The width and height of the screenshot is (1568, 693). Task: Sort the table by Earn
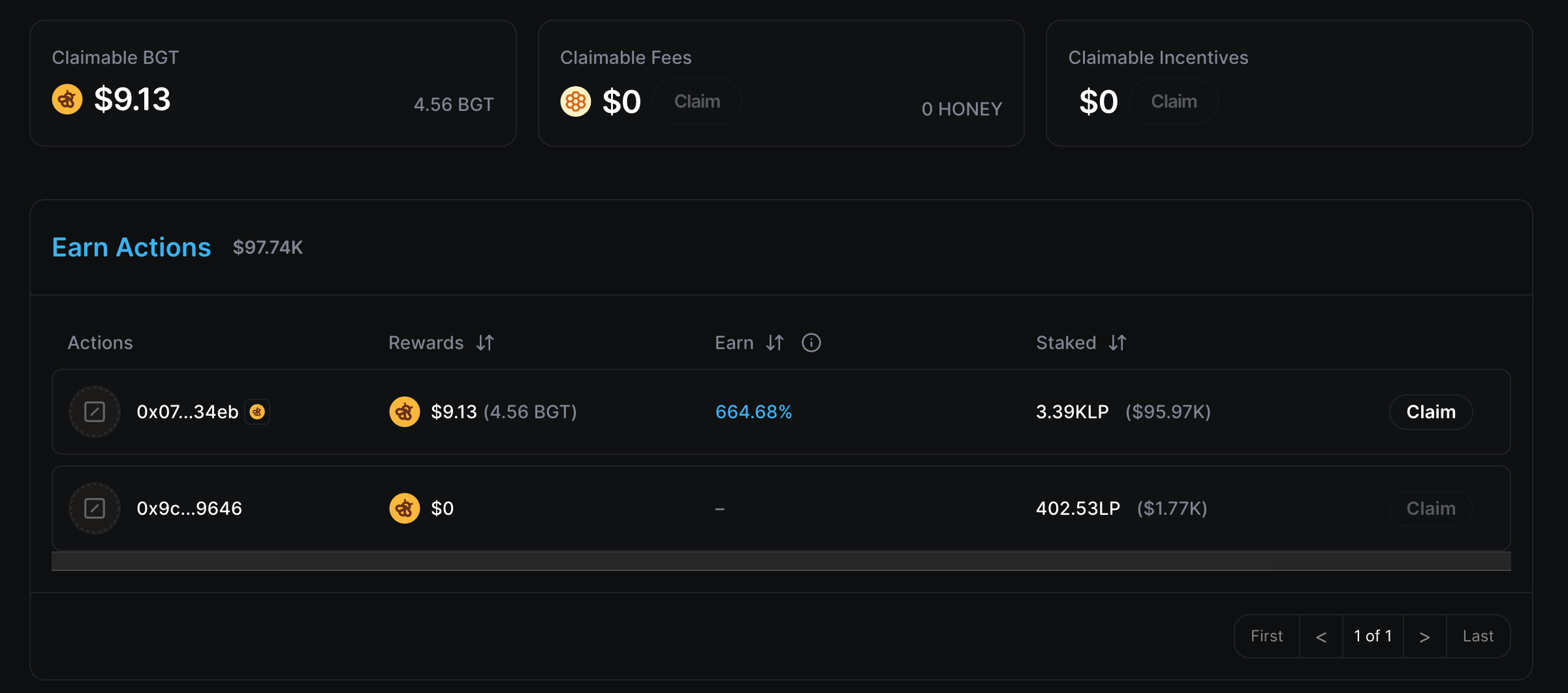point(775,343)
